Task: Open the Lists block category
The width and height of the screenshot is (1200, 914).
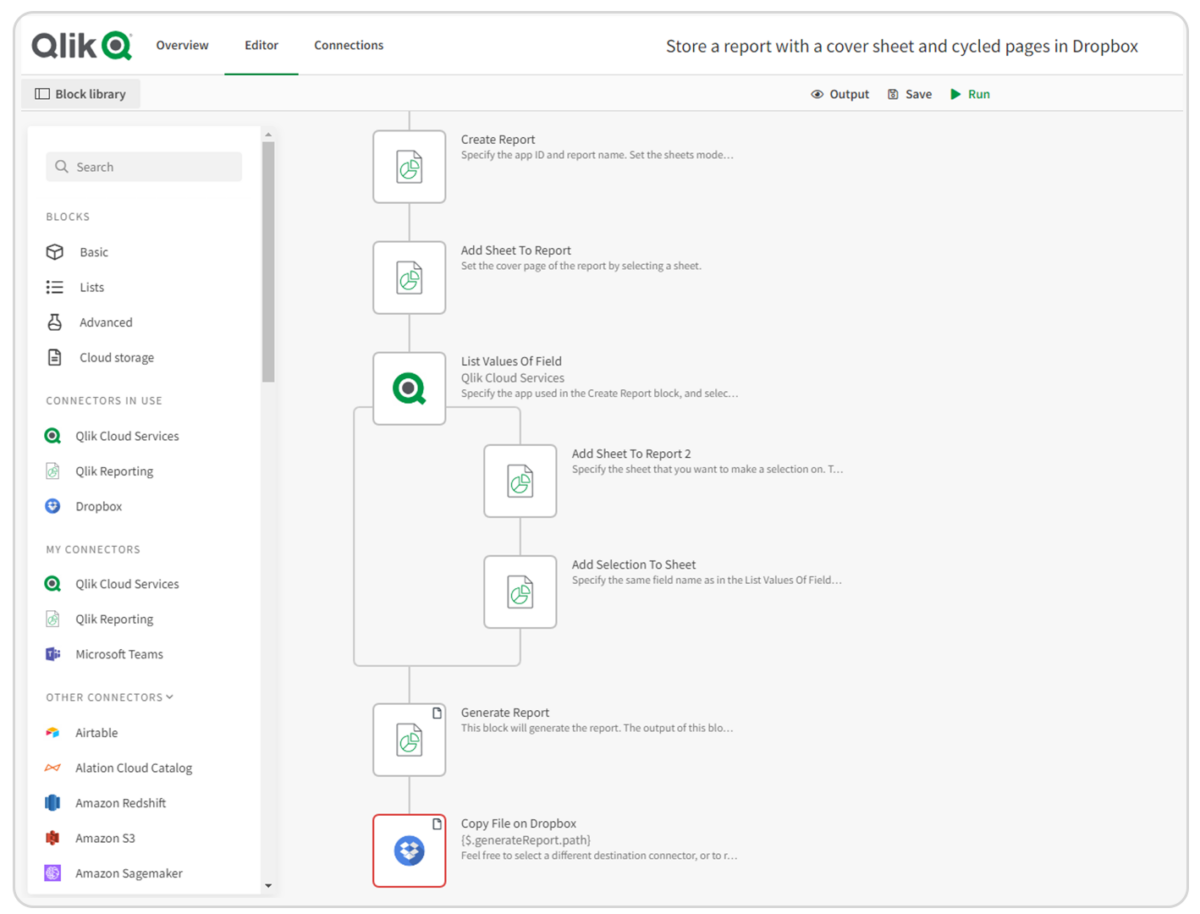Action: coord(91,287)
